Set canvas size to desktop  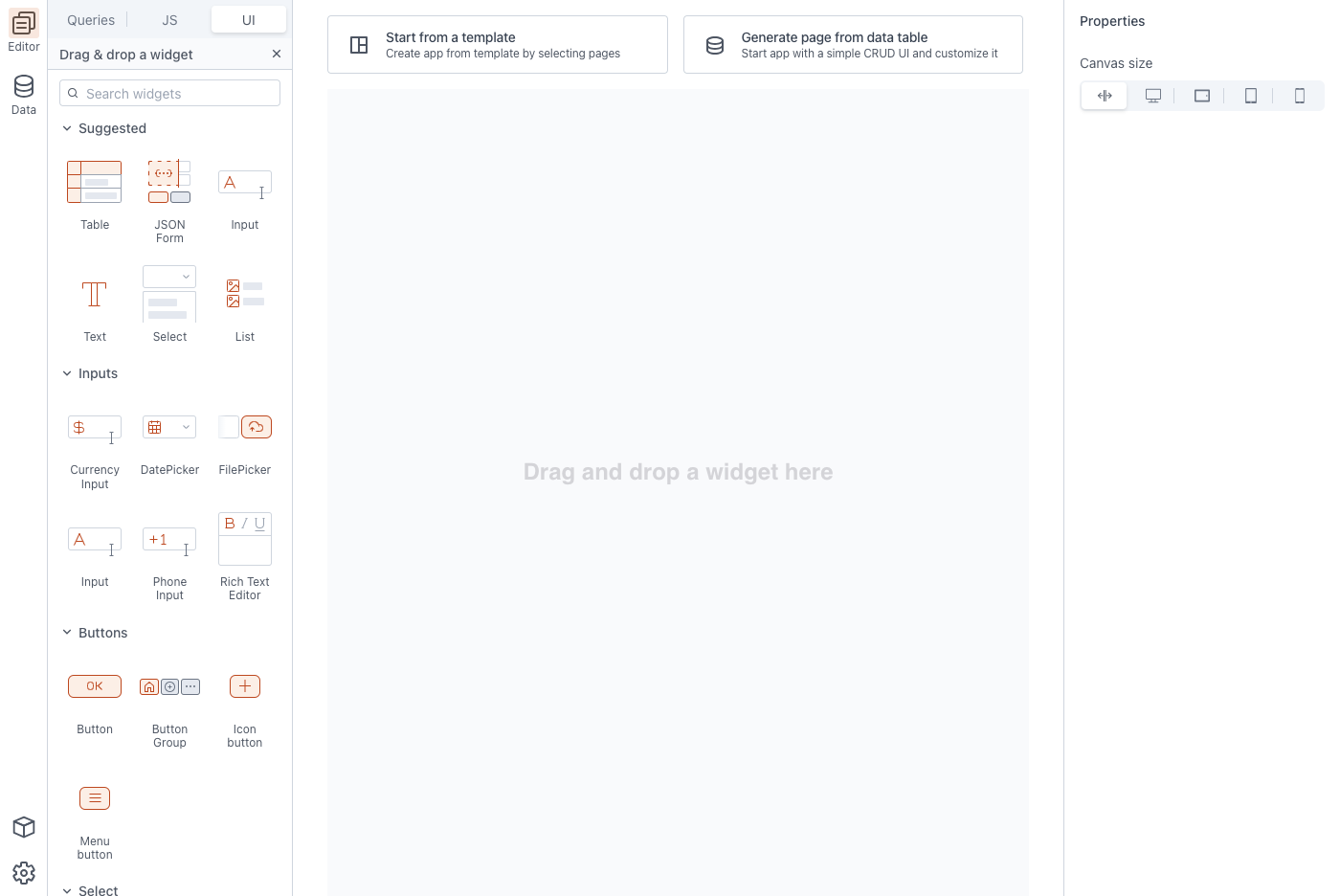pos(1153,96)
